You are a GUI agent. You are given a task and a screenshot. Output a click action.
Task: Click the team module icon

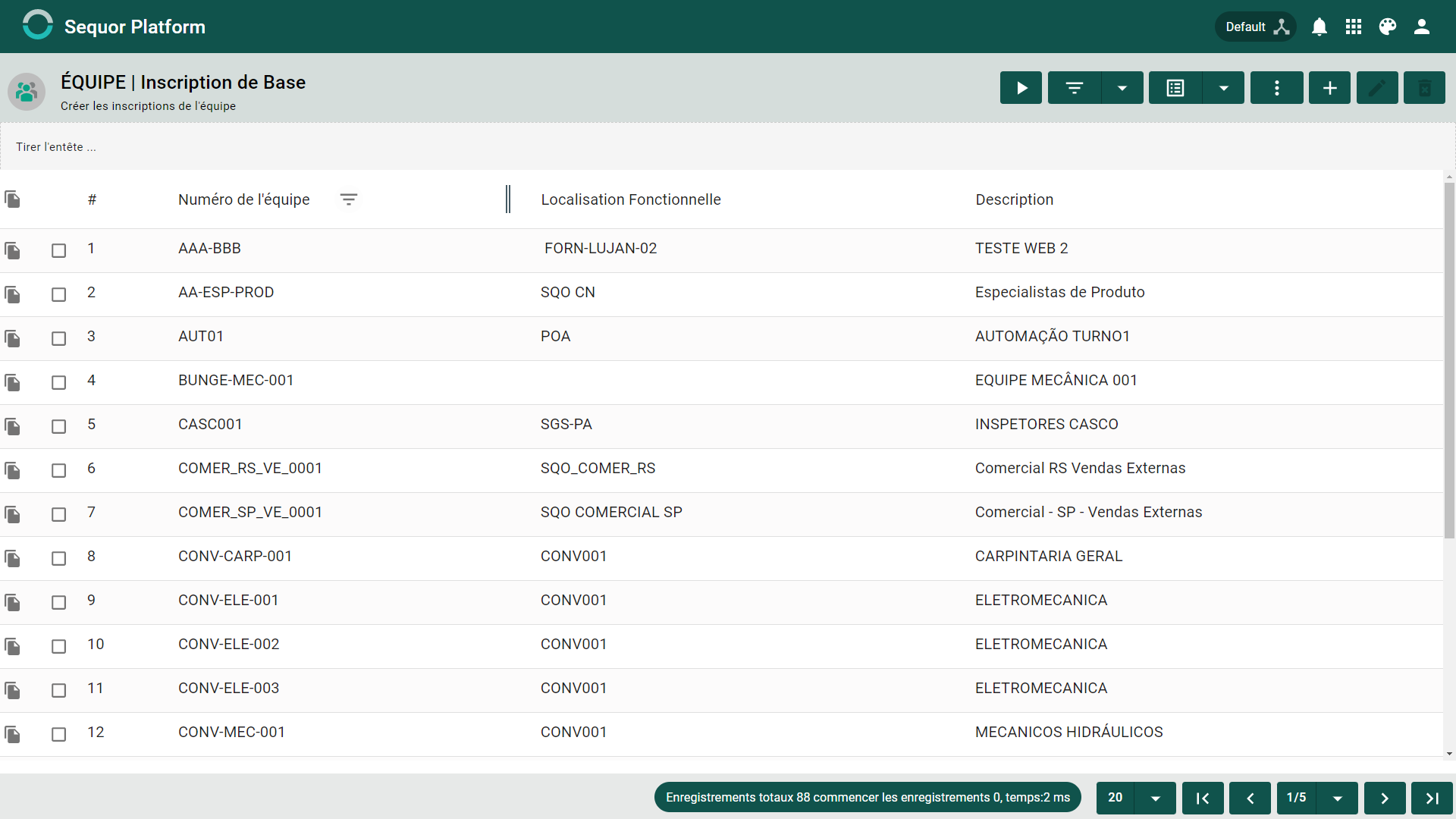point(27,92)
